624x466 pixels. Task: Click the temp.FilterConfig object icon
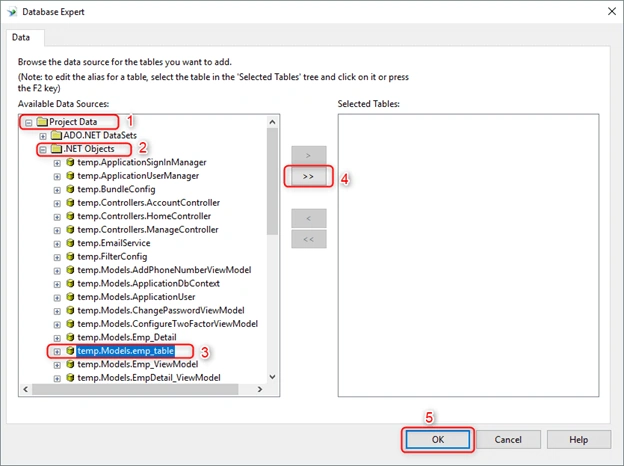coord(70,256)
